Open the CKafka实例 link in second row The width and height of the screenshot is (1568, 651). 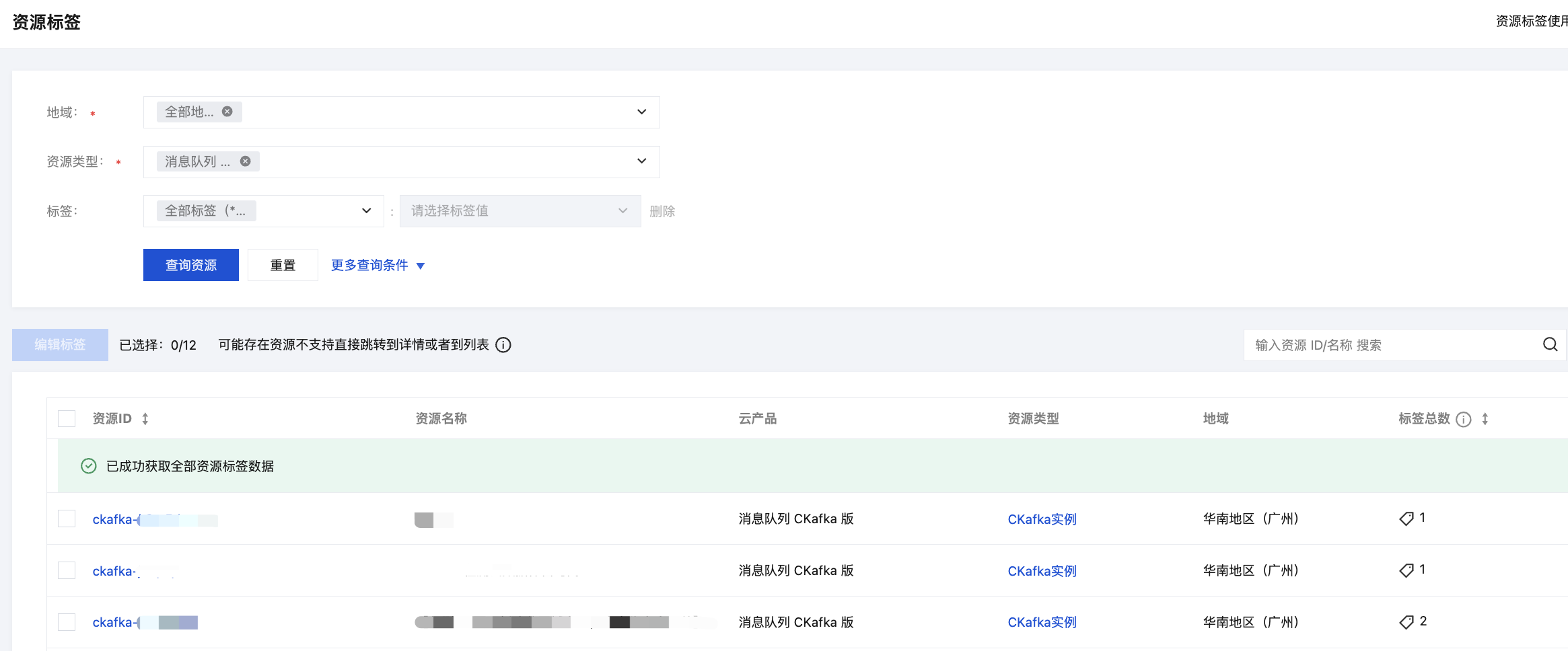pyautogui.click(x=1042, y=571)
